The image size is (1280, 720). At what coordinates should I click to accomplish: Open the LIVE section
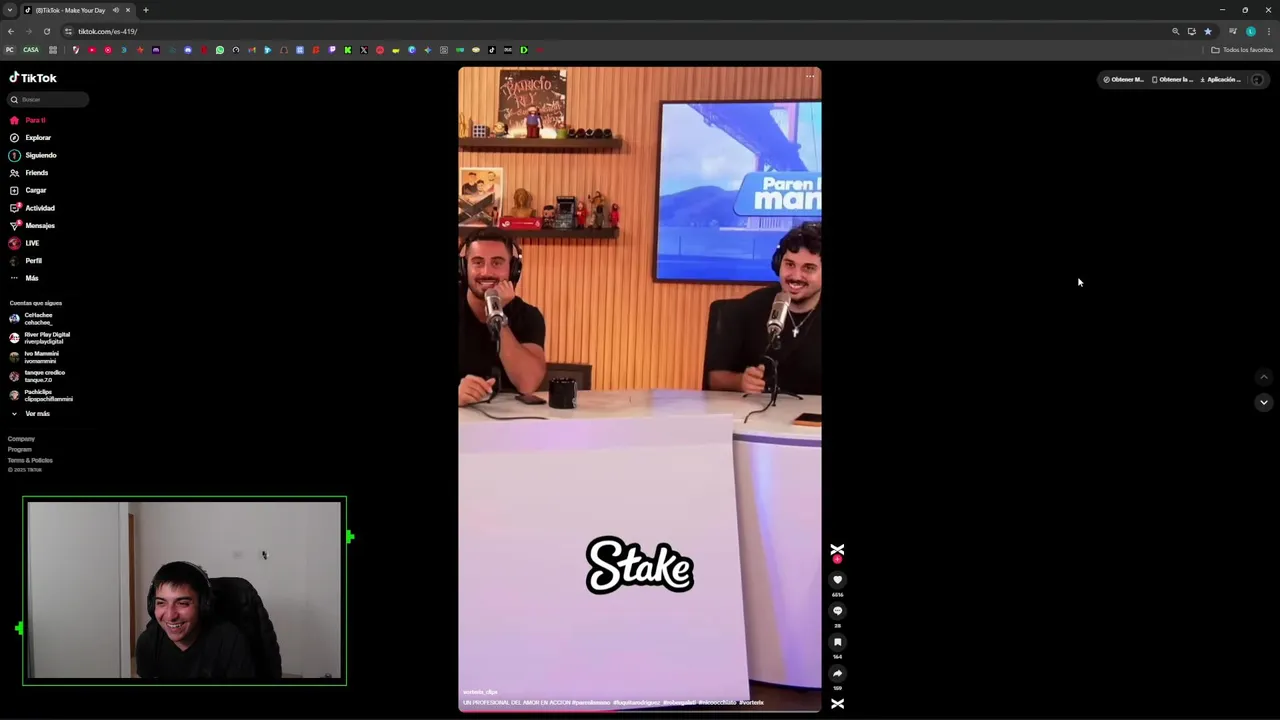25,243
